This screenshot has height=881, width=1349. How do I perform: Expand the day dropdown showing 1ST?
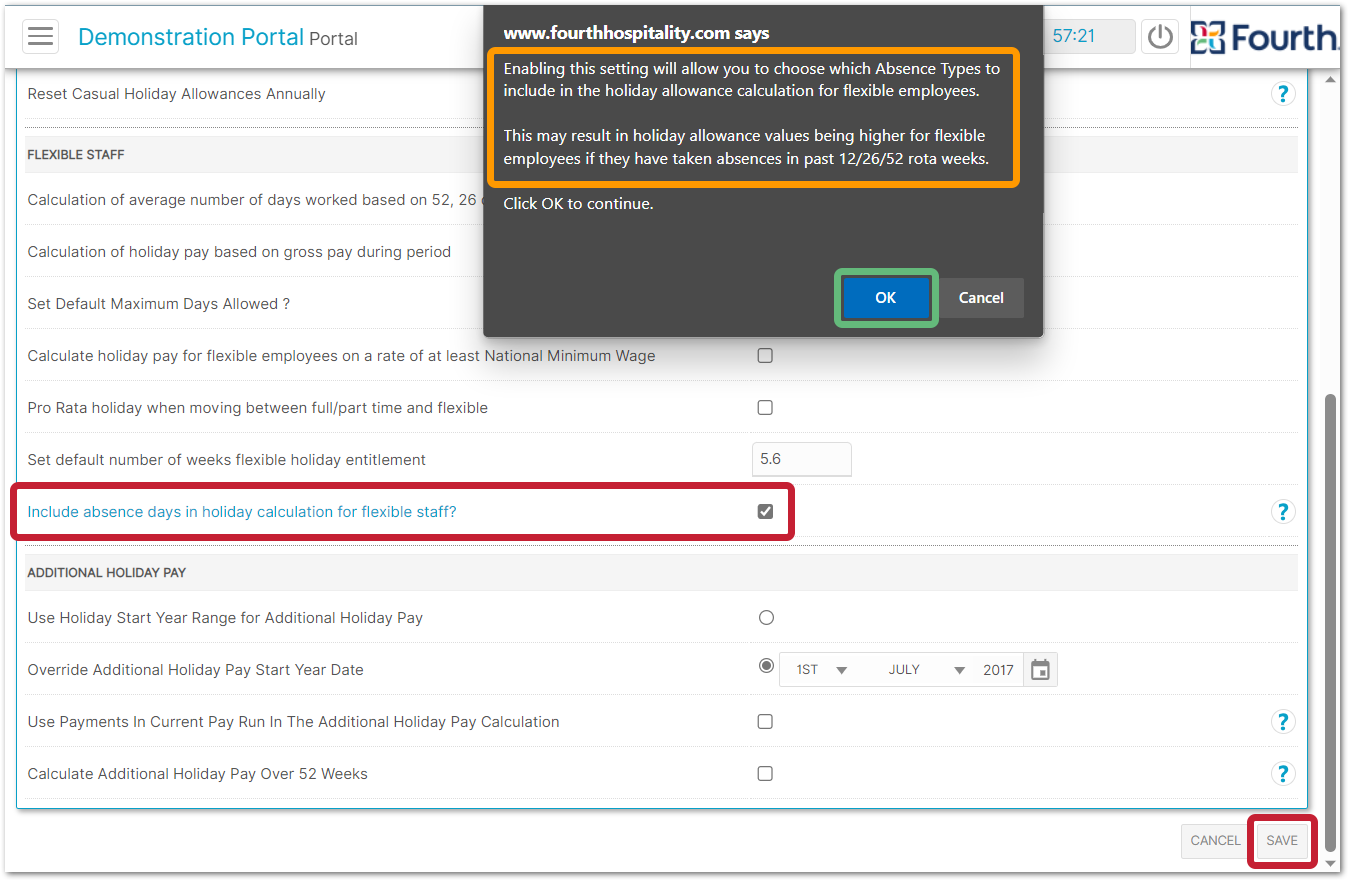pos(820,670)
